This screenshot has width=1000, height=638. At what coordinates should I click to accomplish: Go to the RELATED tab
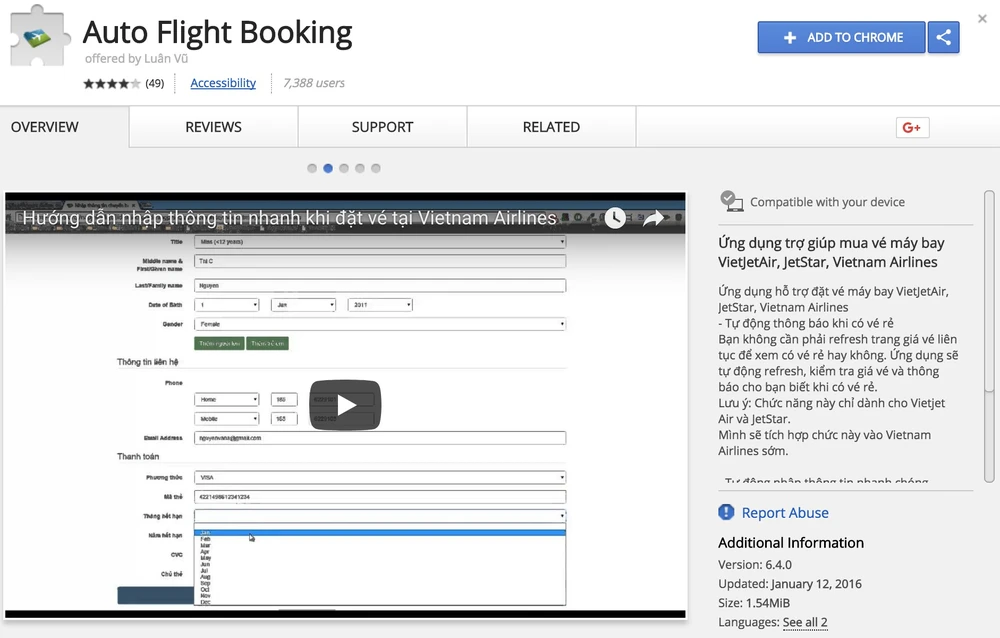point(551,127)
